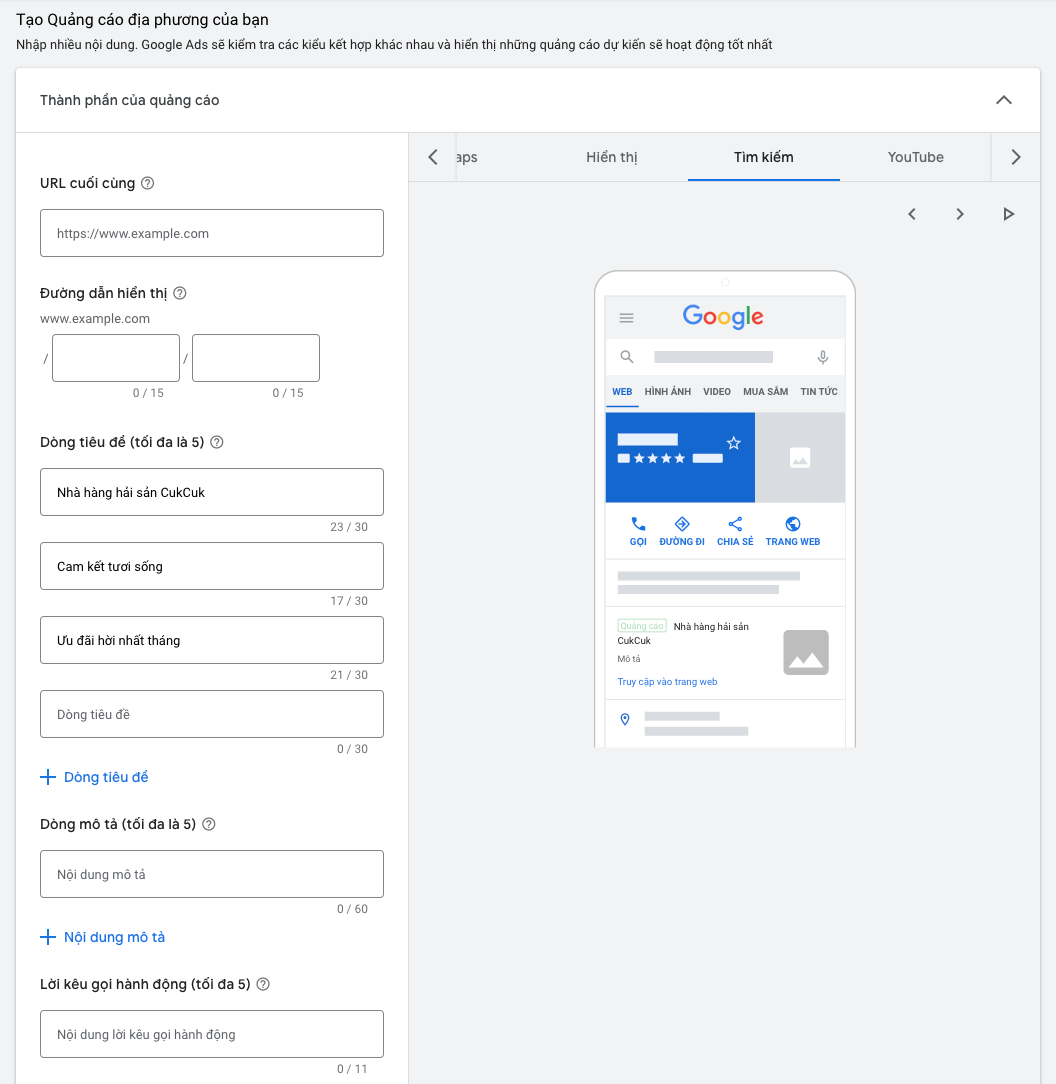1056x1084 pixels.
Task: Open help for URL cuối cùng
Action: (x=147, y=183)
